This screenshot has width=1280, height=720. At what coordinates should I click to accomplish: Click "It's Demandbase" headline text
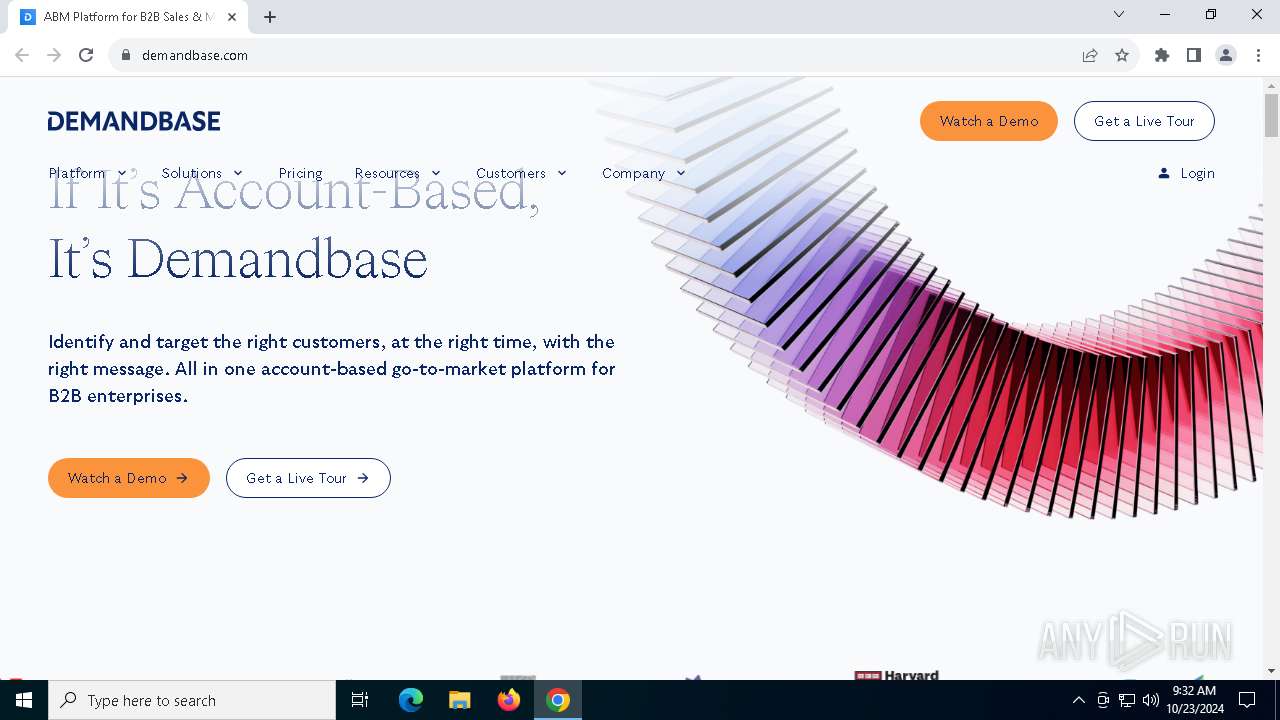pyautogui.click(x=238, y=259)
